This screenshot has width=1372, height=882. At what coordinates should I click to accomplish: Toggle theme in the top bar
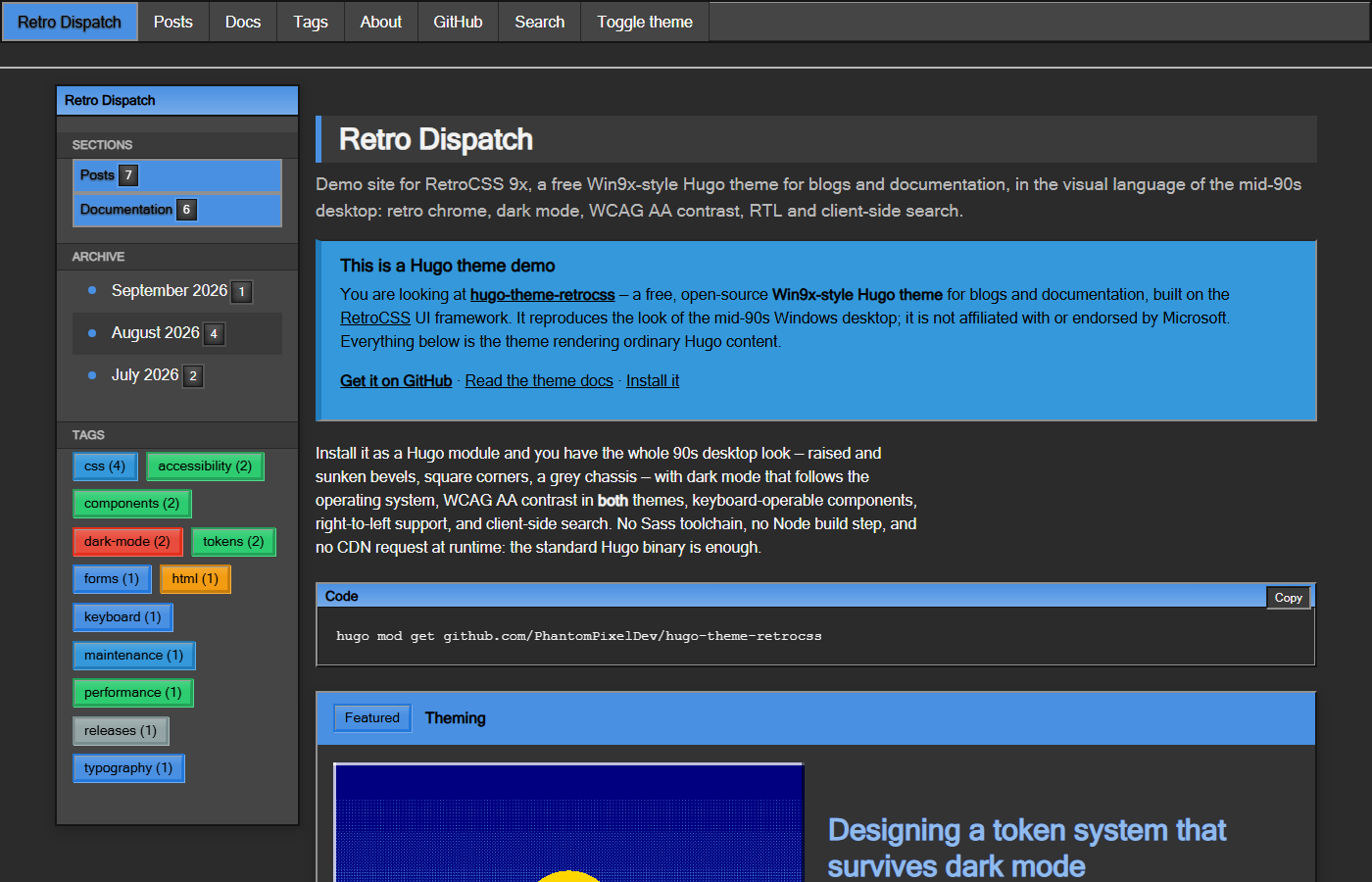pyautogui.click(x=645, y=22)
